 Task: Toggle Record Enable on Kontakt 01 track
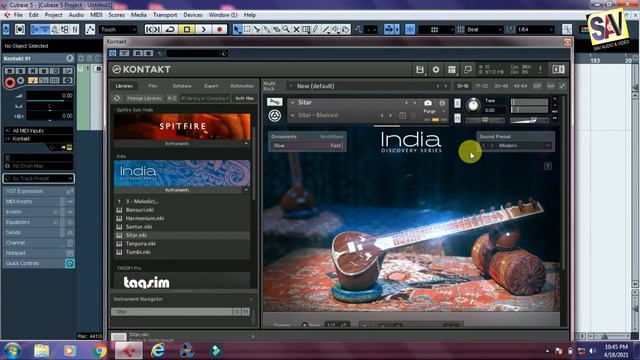(10, 83)
